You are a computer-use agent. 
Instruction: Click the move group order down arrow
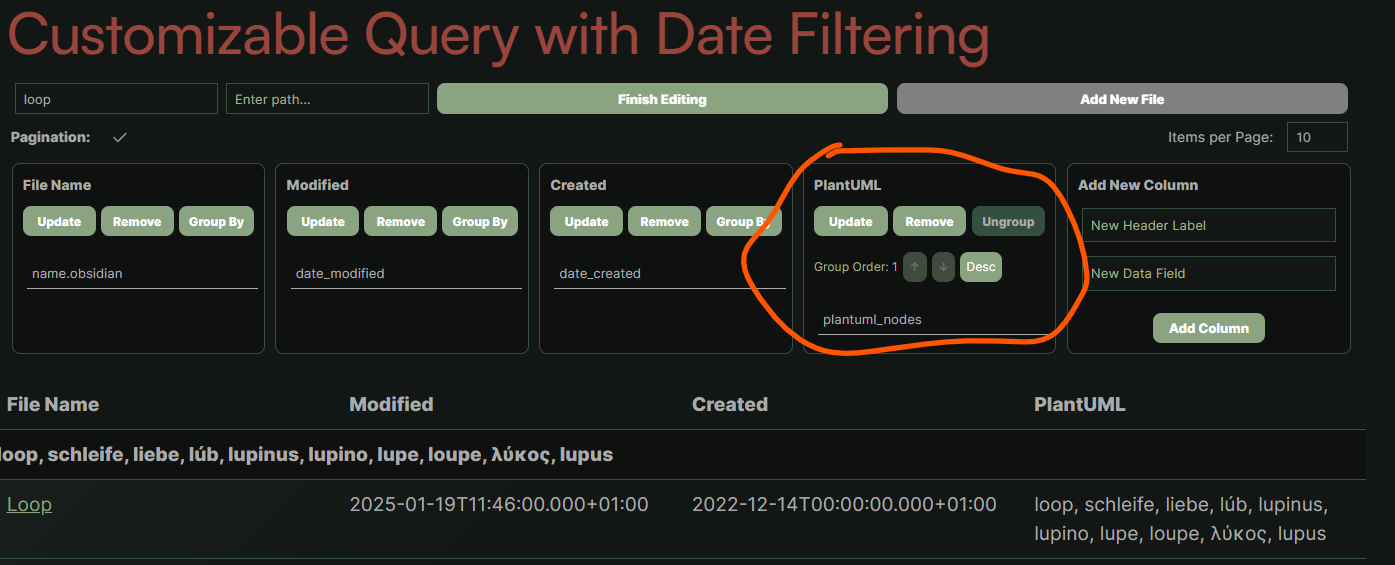pyautogui.click(x=943, y=268)
